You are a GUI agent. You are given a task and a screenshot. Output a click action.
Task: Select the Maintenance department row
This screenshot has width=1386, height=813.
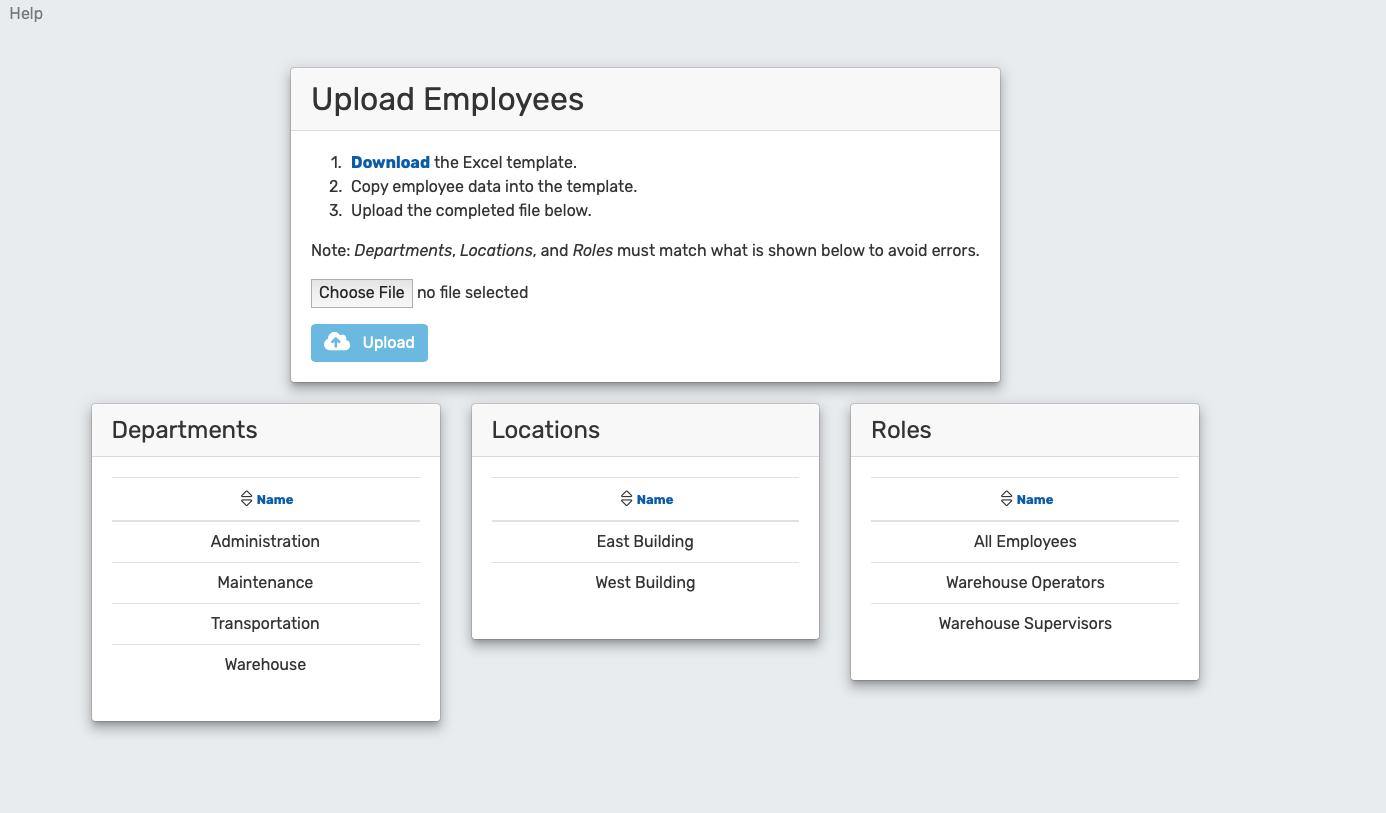(x=265, y=582)
